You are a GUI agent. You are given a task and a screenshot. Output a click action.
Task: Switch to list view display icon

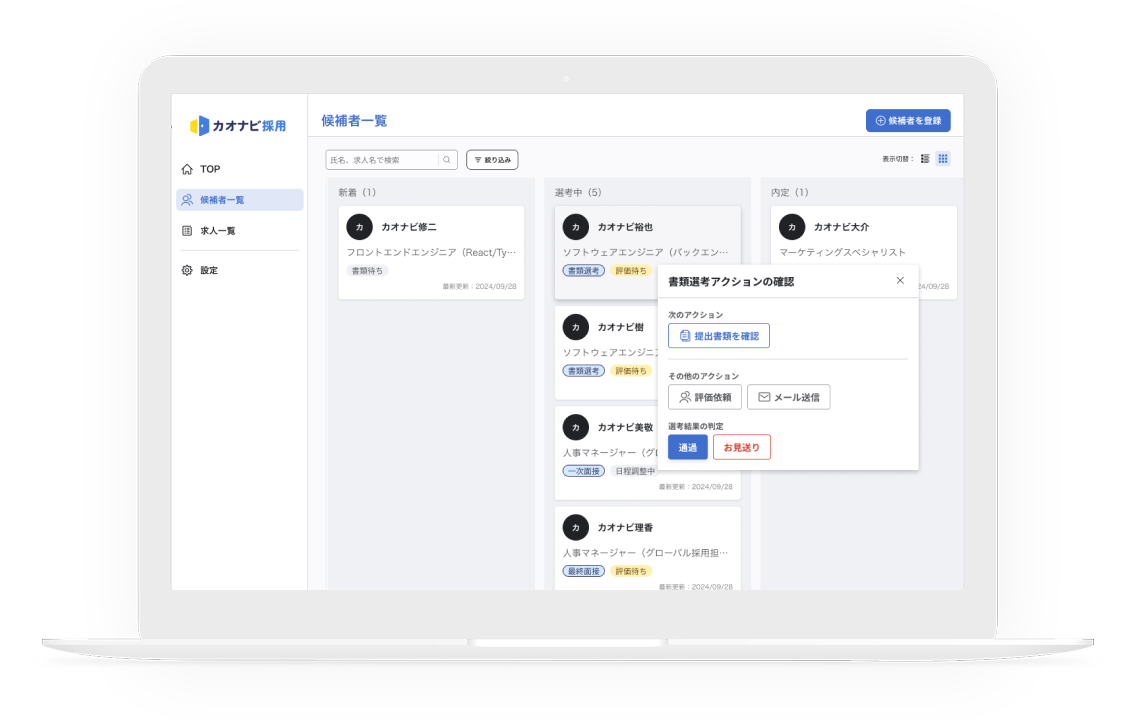pyautogui.click(x=925, y=159)
